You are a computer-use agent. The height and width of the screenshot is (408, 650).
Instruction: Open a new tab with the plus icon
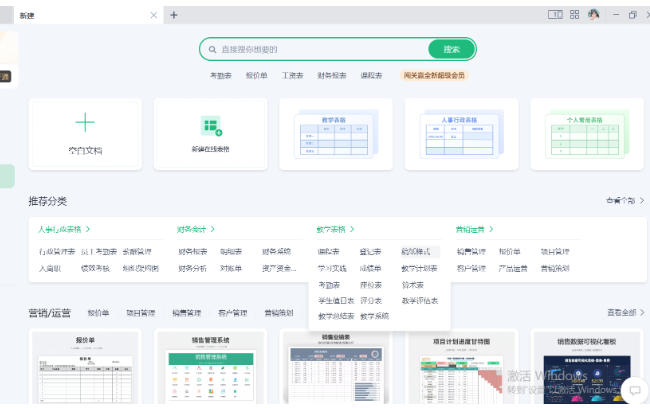(174, 15)
